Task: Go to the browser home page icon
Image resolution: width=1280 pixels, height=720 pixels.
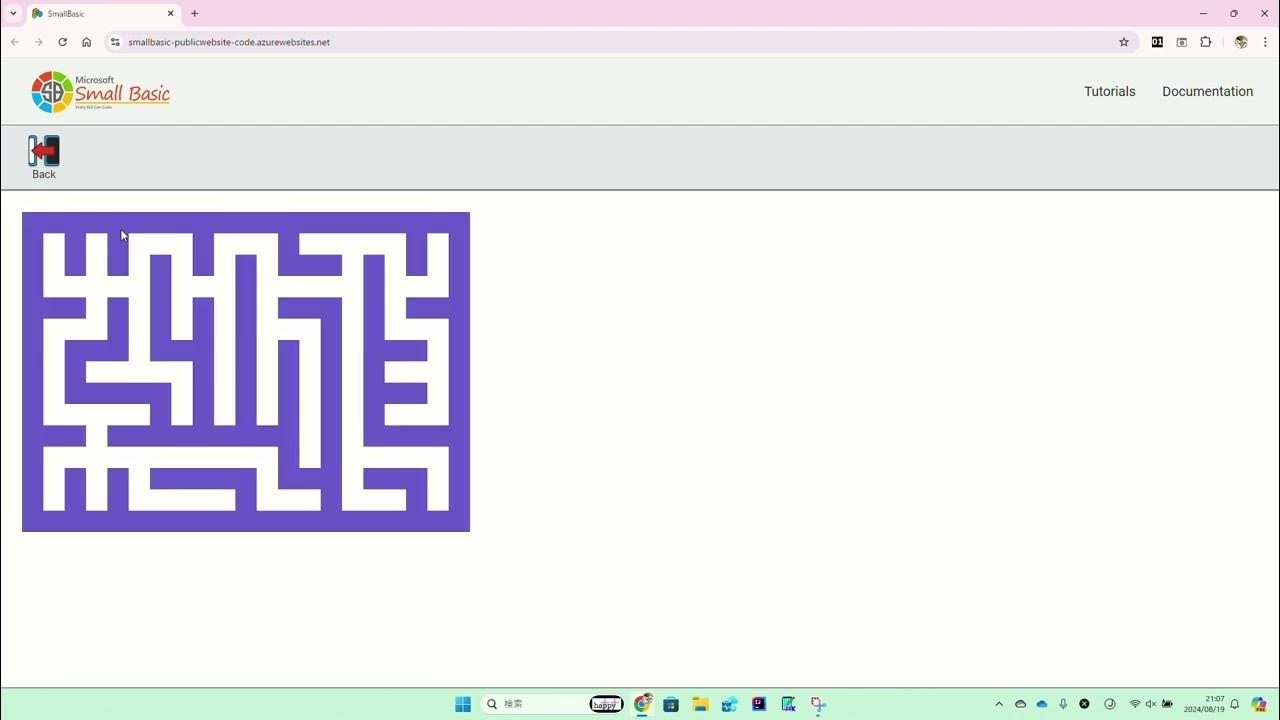Action: 86,42
